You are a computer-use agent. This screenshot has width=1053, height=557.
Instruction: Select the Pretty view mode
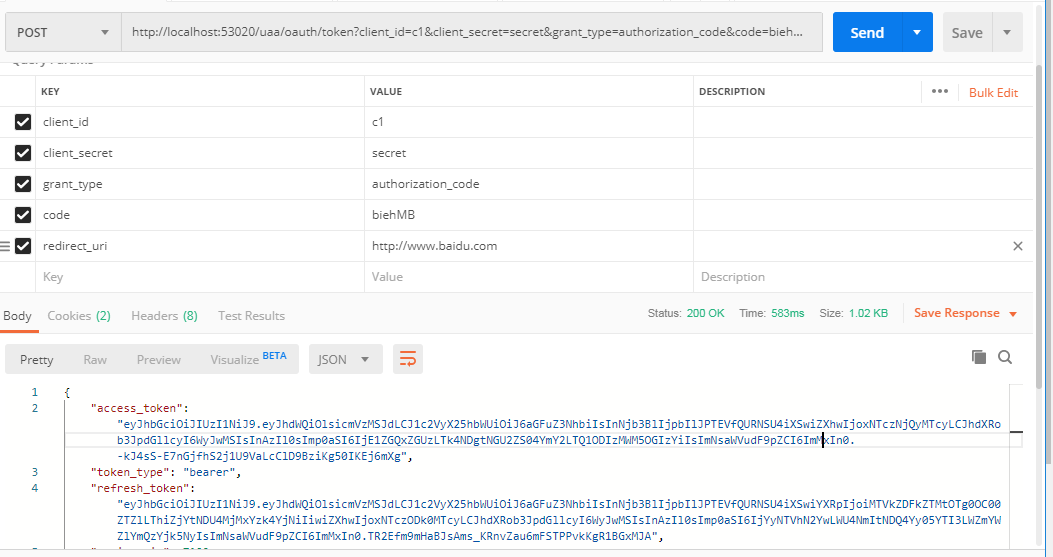coord(36,359)
